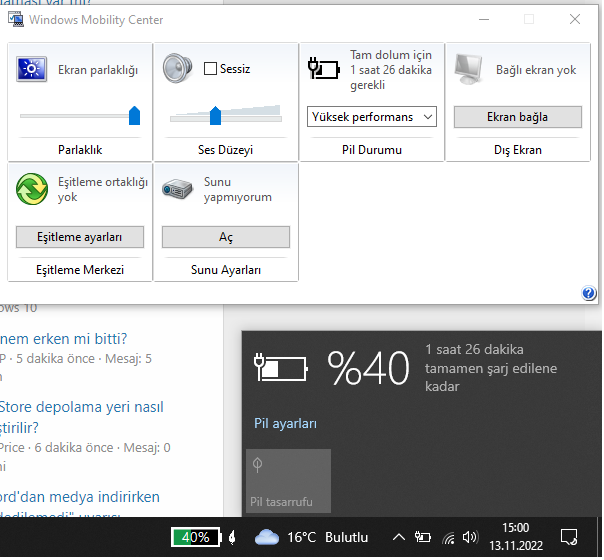Open the 'nem erken mi bitti?' forum link
Screen dimensions: 604x560
click(x=64, y=340)
